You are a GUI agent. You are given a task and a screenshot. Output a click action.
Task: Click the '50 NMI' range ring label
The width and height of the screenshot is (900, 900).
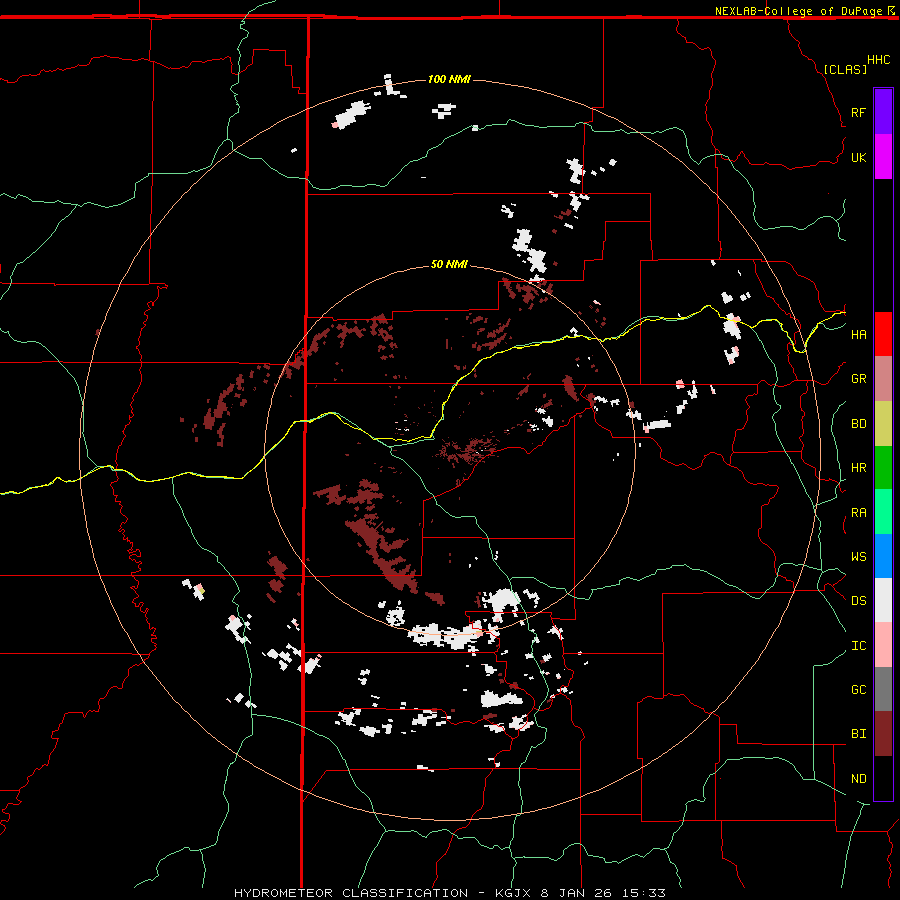449,264
